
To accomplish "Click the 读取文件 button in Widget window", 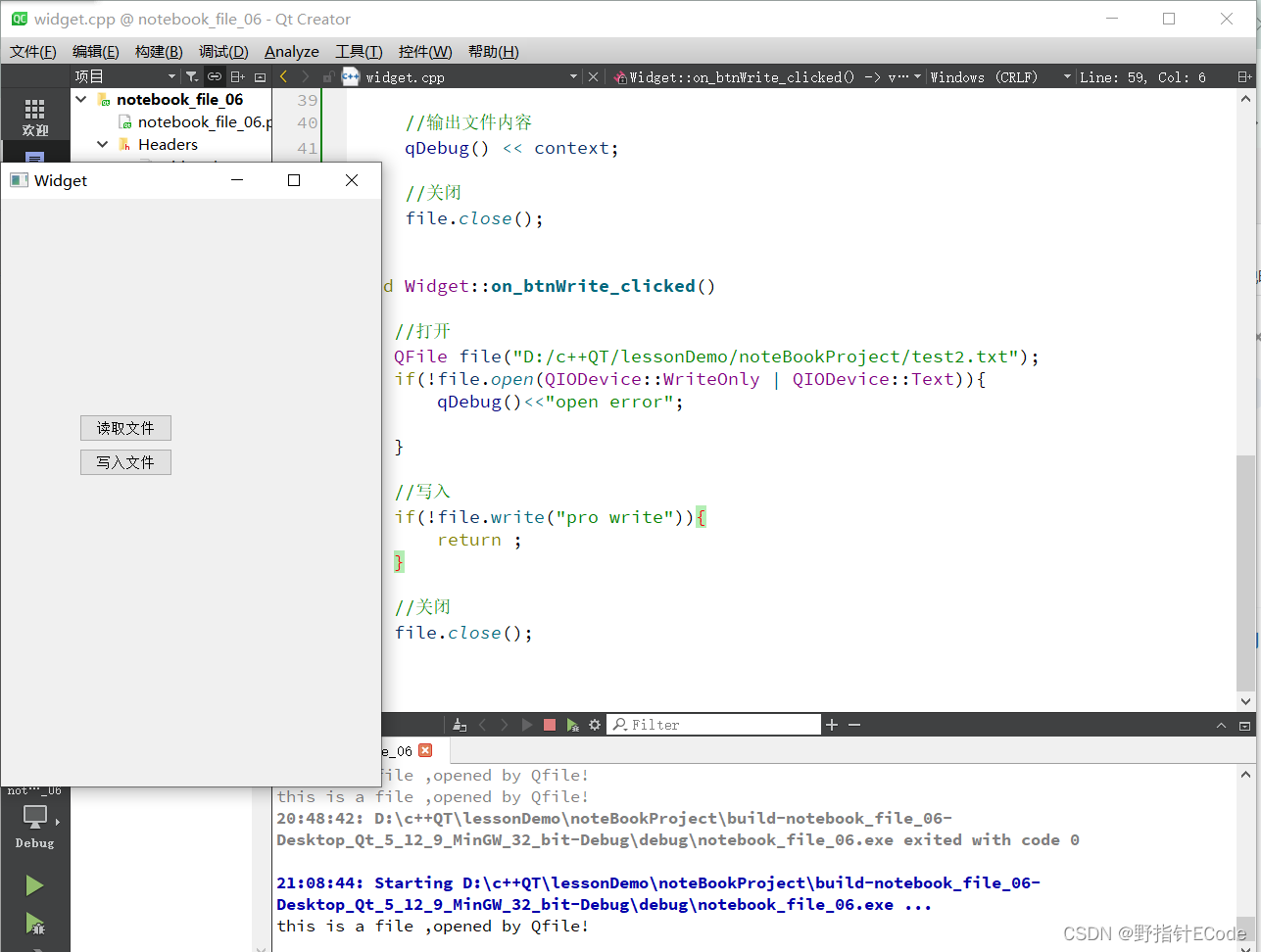I will click(125, 428).
